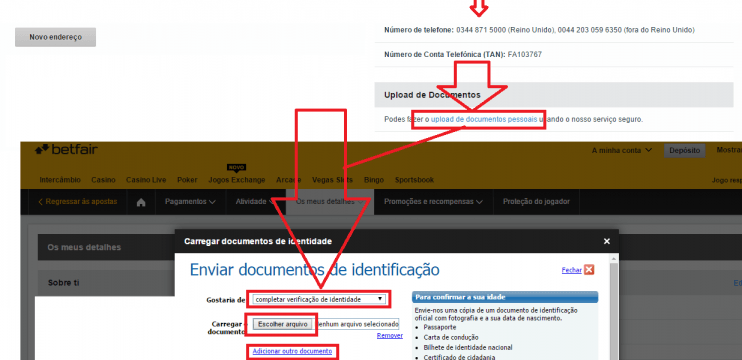Expand Promoções e recompensas menu
Image resolution: width=742 pixels, height=360 pixels.
[433, 202]
